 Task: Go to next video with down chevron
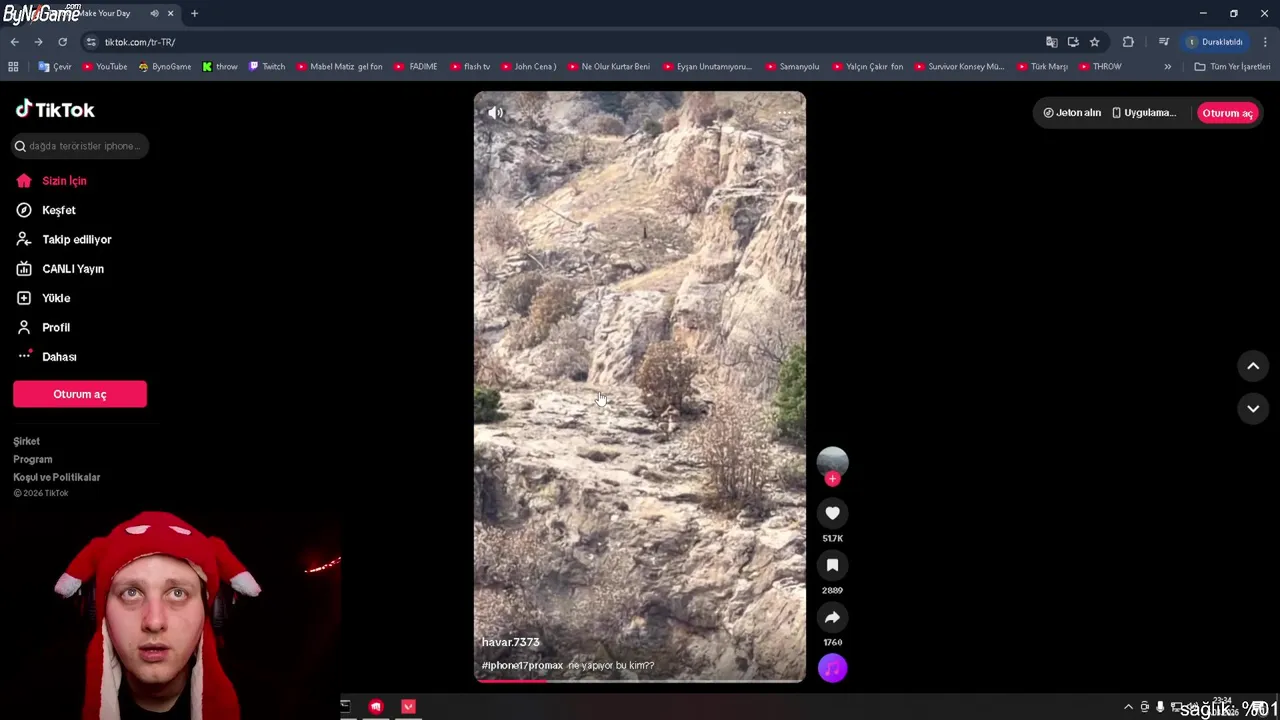coord(1253,408)
